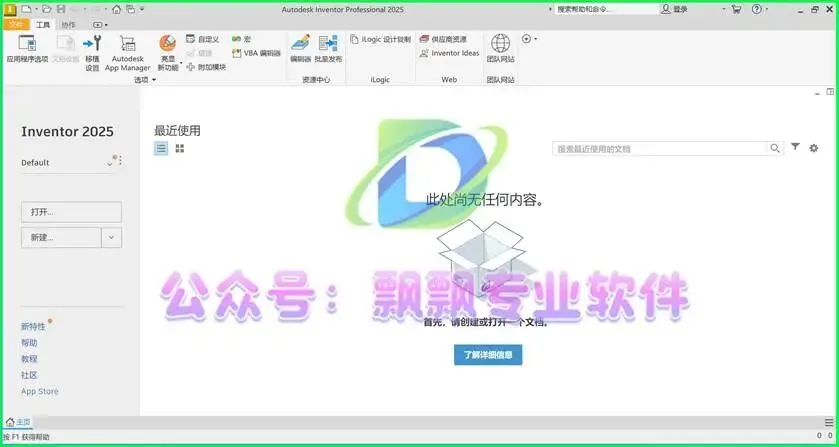The image size is (839, 447).
Task: Click the document tabs menu icon at bottom right
Action: (828, 422)
